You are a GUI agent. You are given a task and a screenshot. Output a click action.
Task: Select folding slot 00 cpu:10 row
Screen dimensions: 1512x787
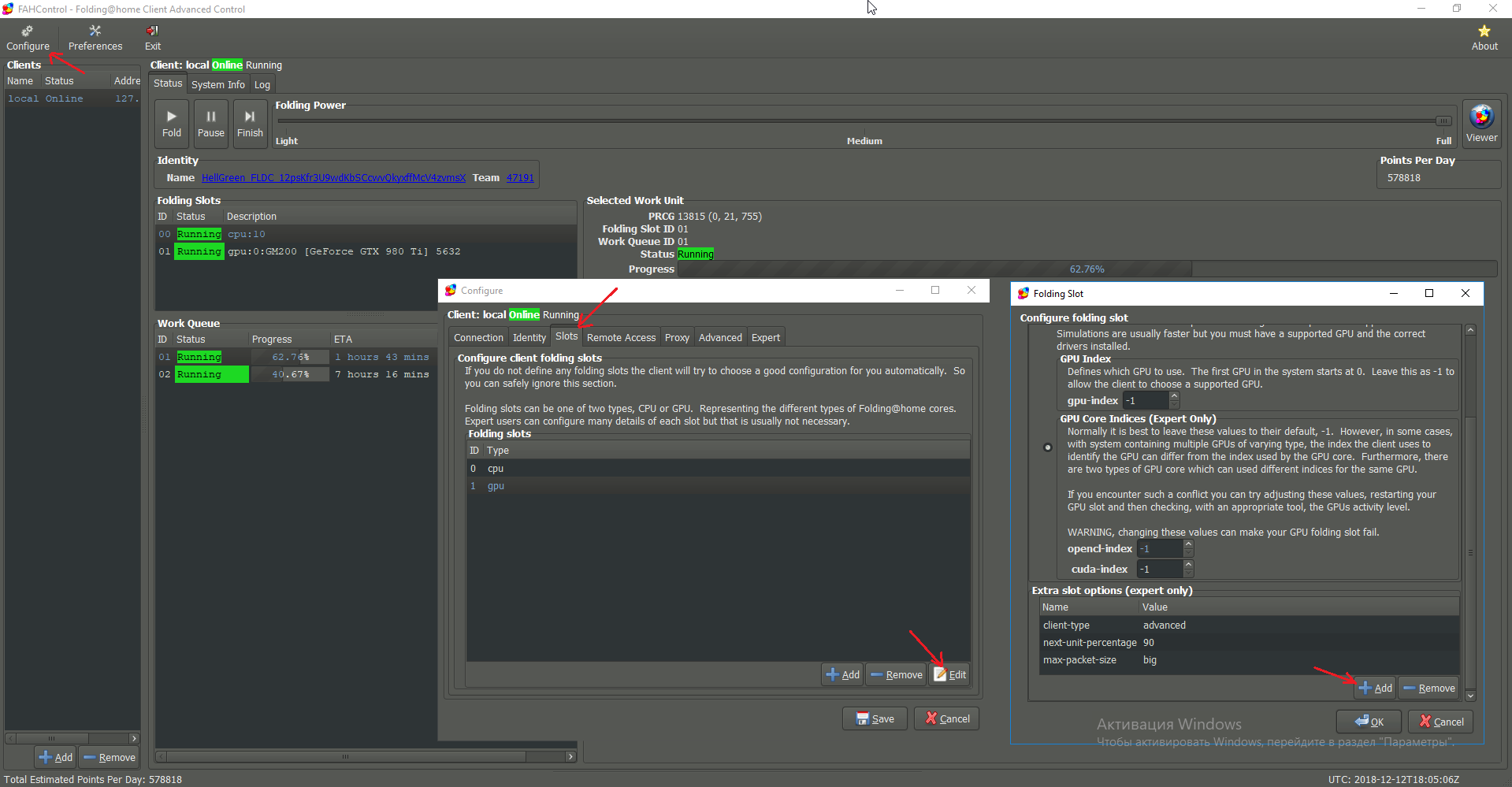click(x=366, y=234)
